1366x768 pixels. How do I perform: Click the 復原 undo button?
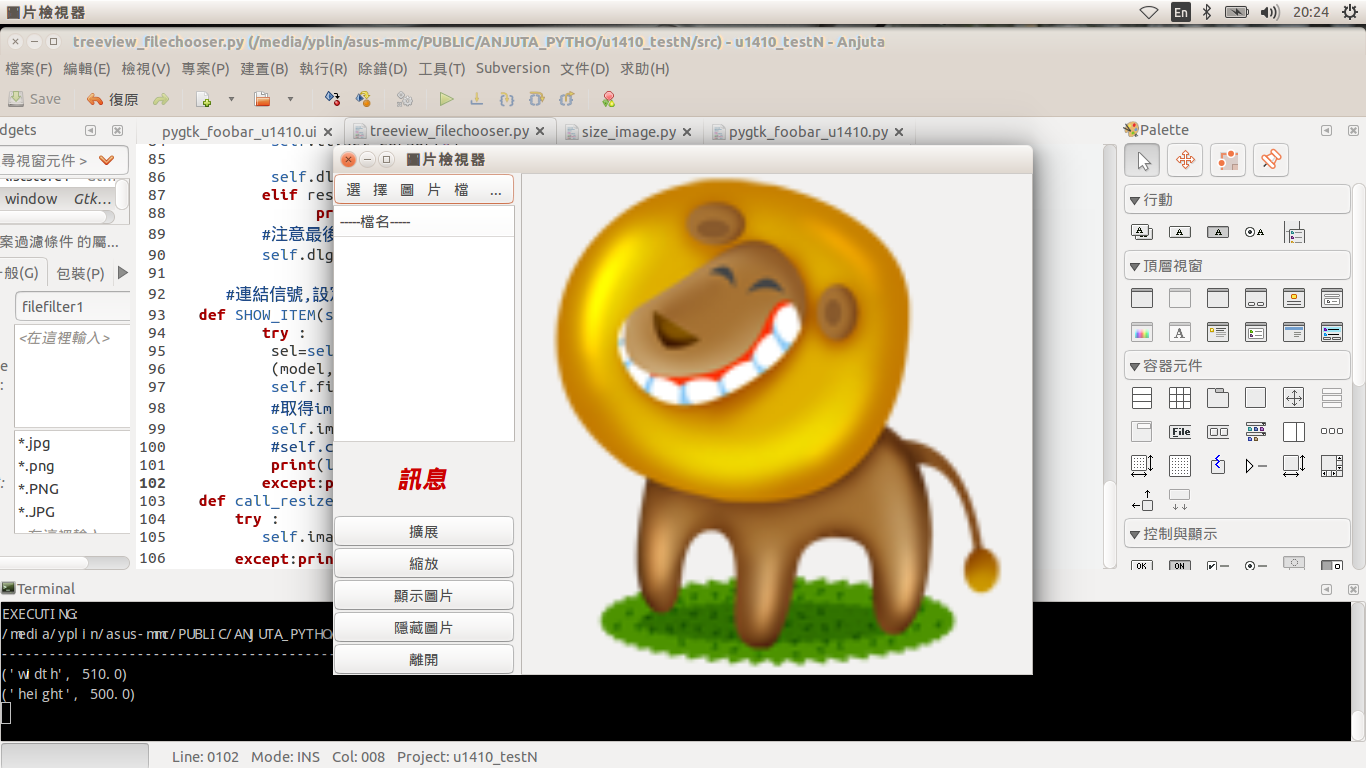click(x=113, y=99)
